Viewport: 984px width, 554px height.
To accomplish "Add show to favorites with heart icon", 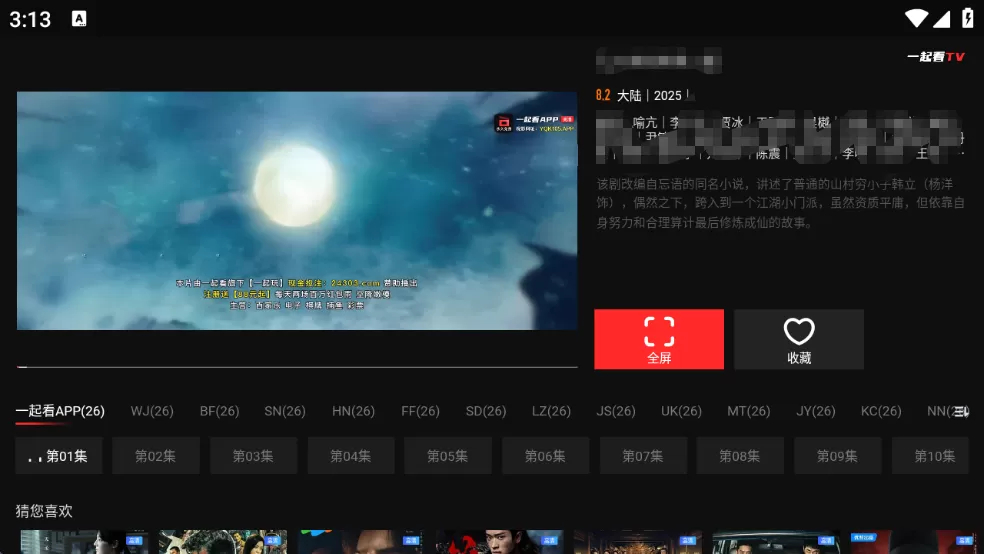I will click(798, 339).
